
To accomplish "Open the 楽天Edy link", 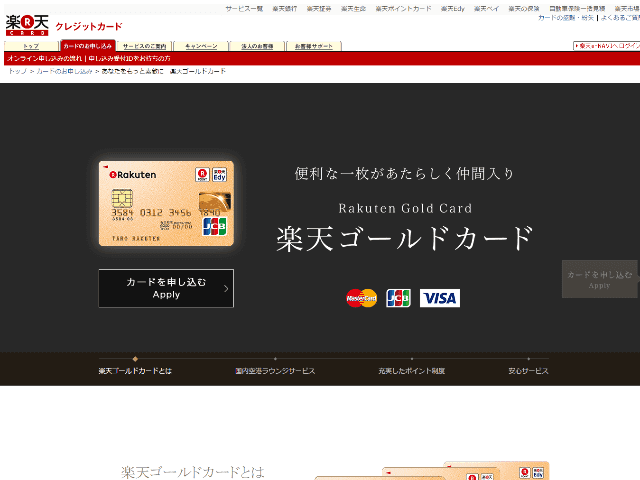I will tap(453, 8).
